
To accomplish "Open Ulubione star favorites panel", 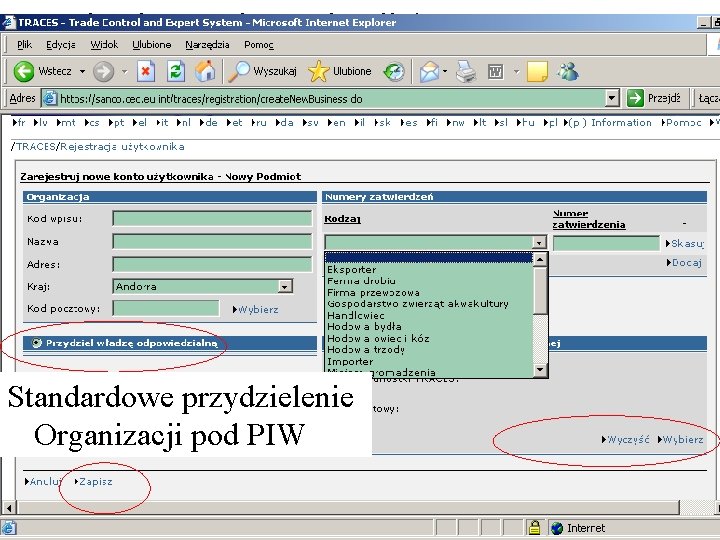I will pyautogui.click(x=318, y=72).
